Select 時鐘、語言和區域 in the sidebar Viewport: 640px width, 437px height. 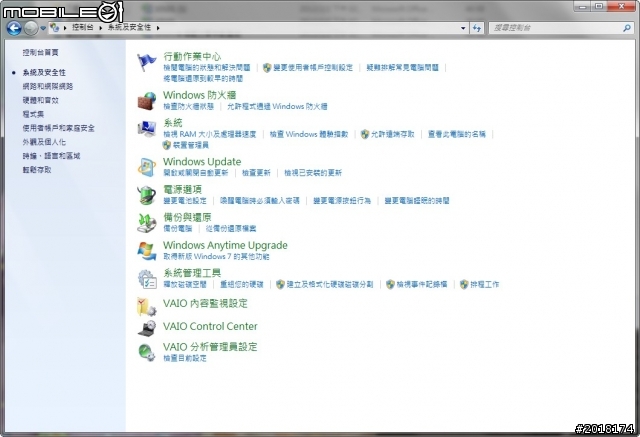pyautogui.click(x=51, y=156)
